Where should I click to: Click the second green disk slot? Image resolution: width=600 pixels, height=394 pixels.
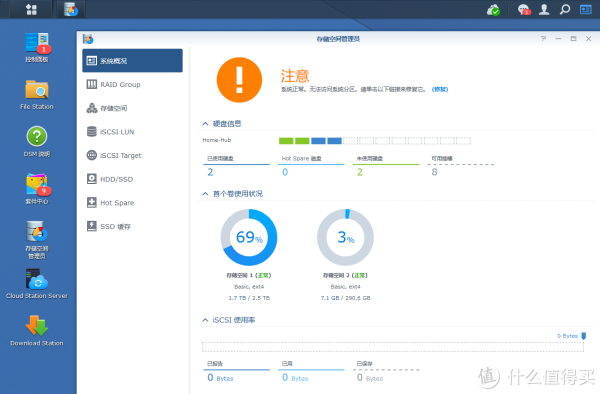click(x=302, y=141)
